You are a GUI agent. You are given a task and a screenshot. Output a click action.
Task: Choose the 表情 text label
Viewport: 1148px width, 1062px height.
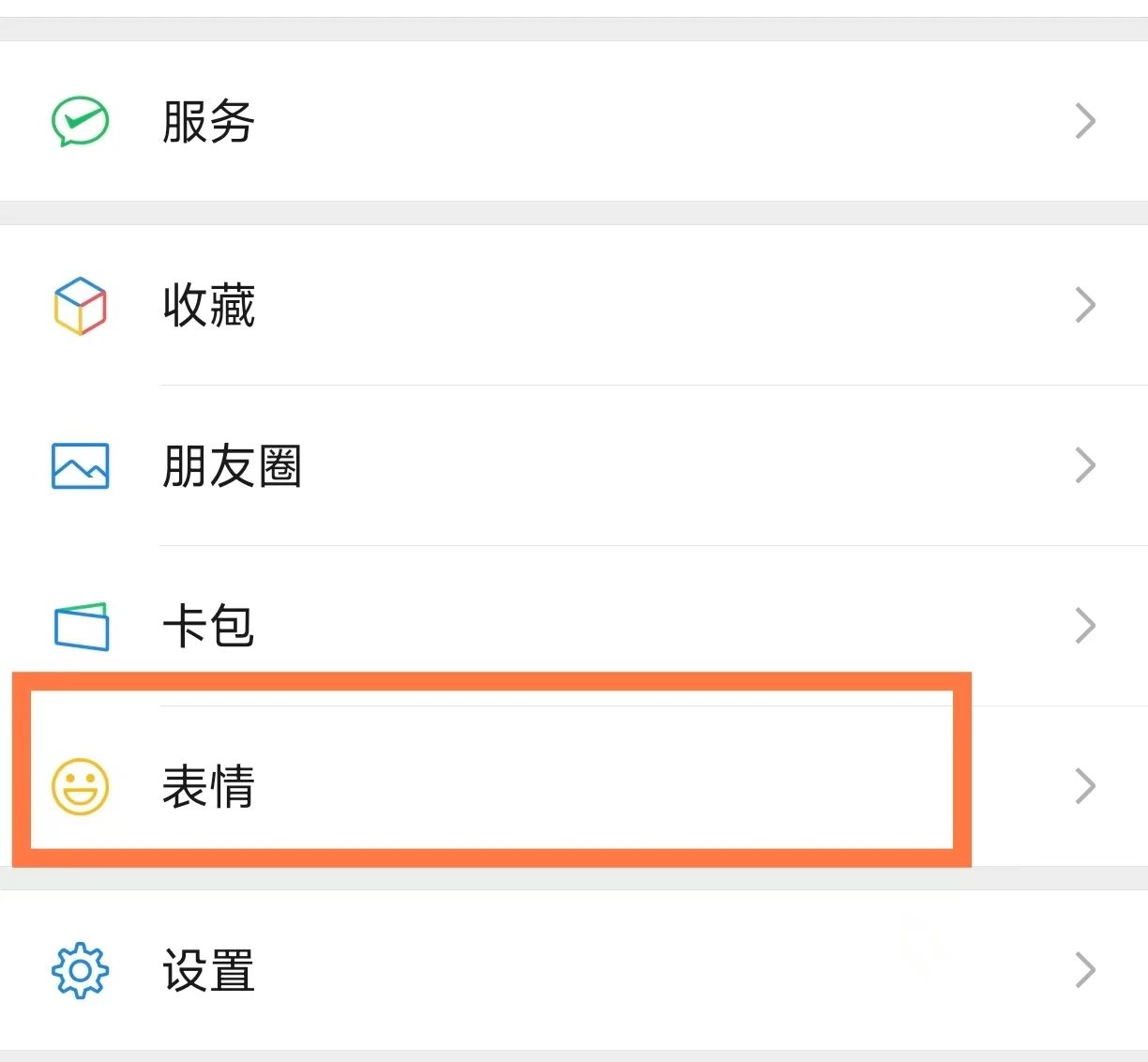tap(208, 786)
